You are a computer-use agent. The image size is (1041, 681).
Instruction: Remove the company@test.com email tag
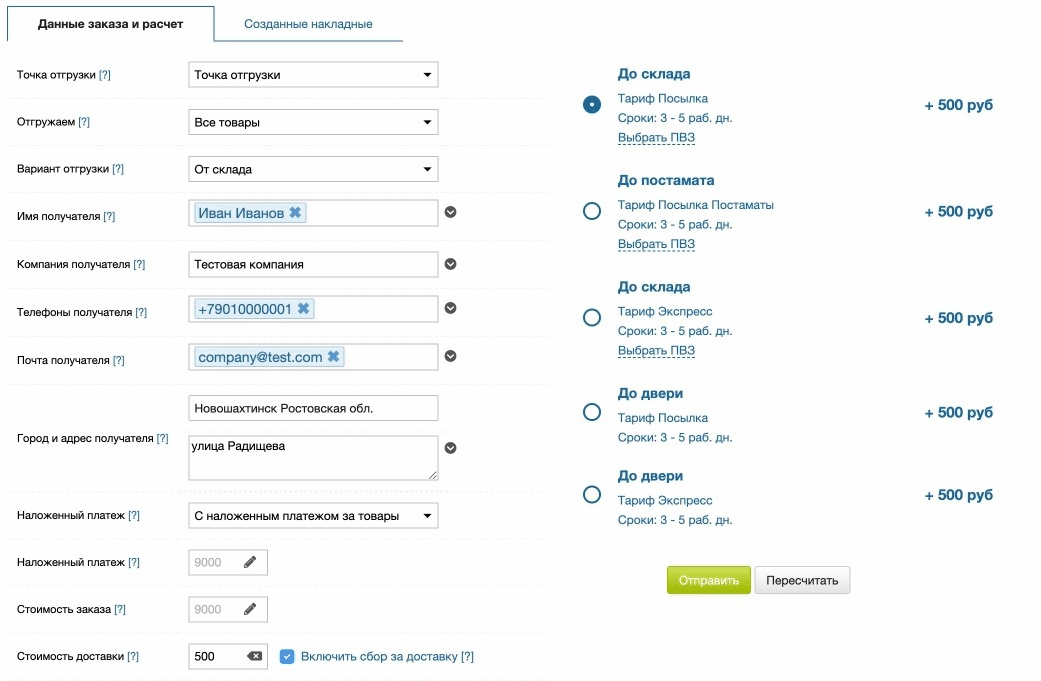click(x=333, y=357)
